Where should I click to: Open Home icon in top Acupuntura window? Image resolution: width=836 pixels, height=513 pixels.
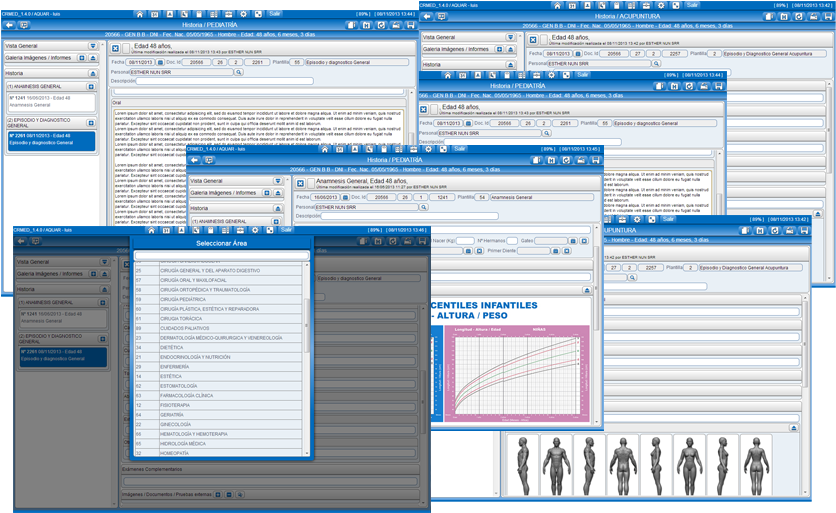click(557, 5)
